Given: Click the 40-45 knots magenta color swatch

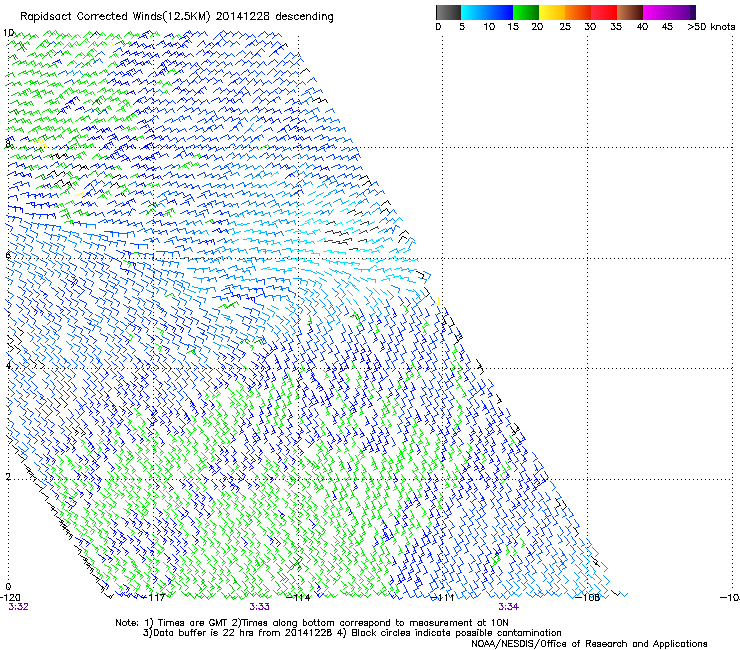Looking at the screenshot, I should [656, 12].
